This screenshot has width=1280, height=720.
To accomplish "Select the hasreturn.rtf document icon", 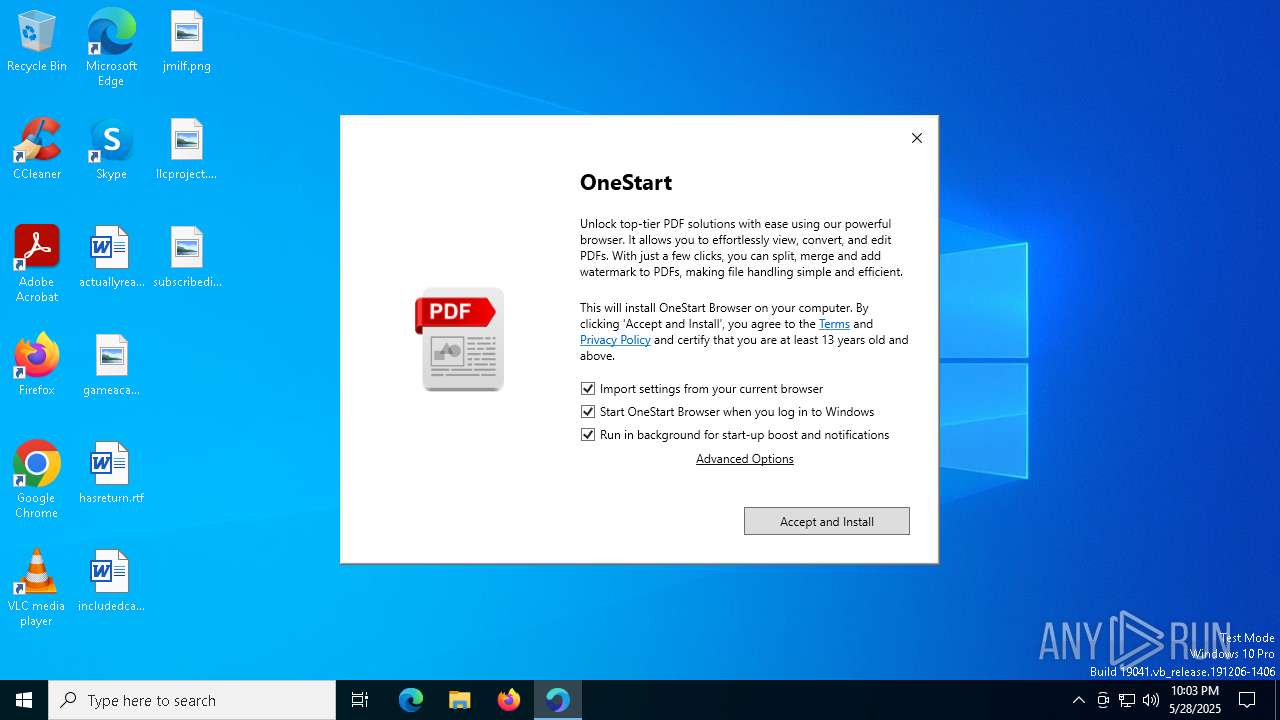I will coord(111,473).
